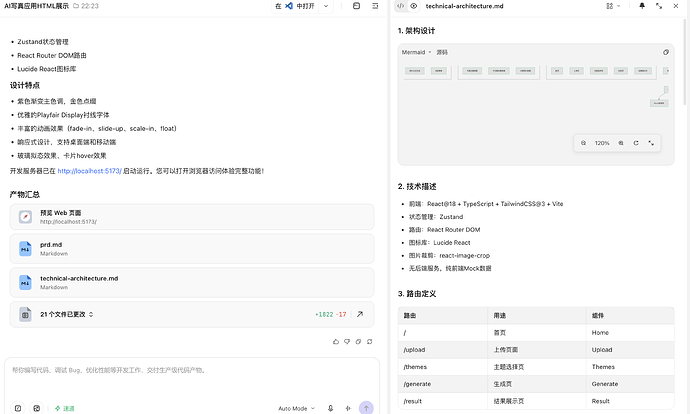This screenshot has height=414, width=690.
Task: Click the 结果展示页 table cell
Action: coord(537,401)
